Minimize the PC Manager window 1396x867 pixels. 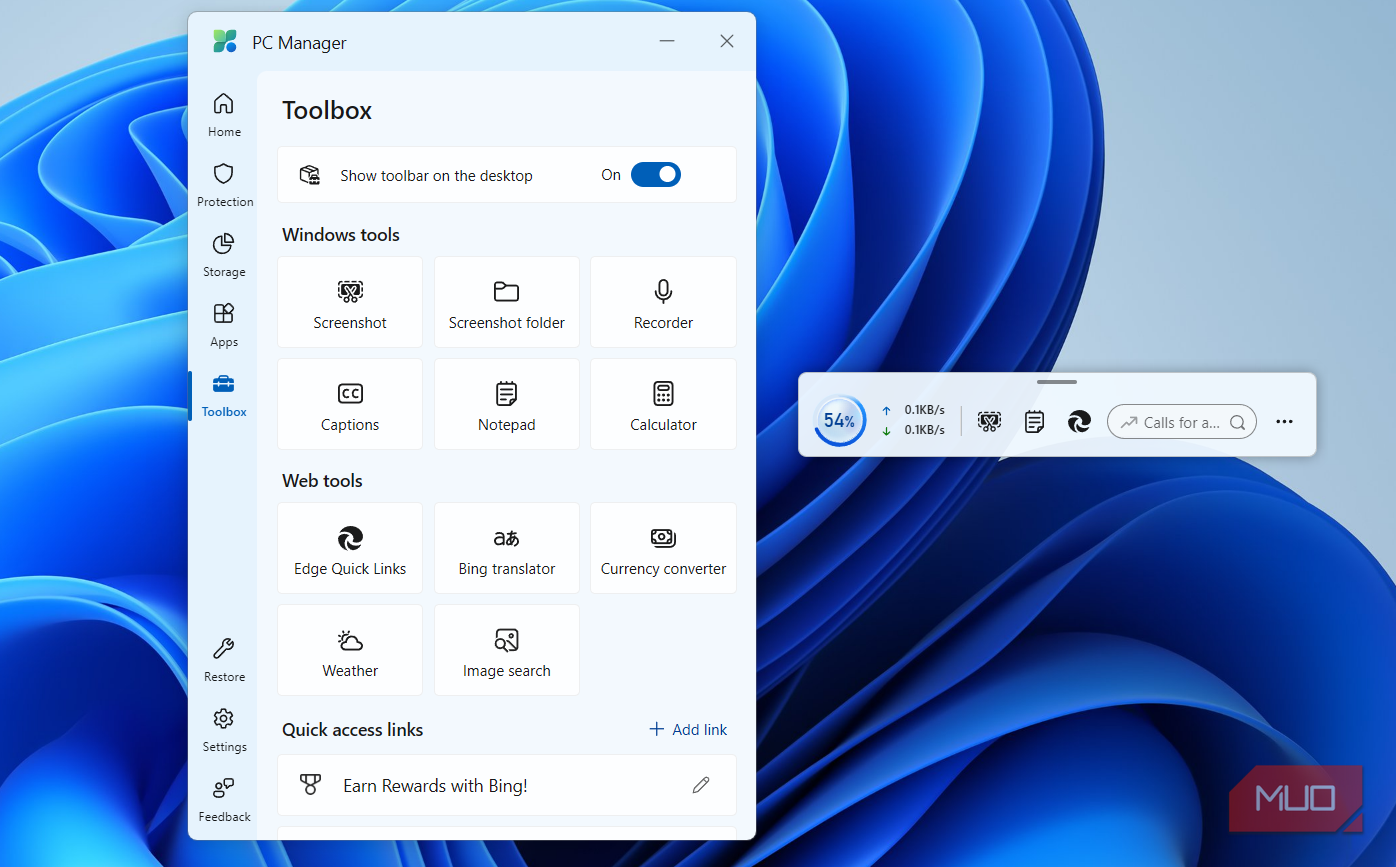(x=667, y=41)
